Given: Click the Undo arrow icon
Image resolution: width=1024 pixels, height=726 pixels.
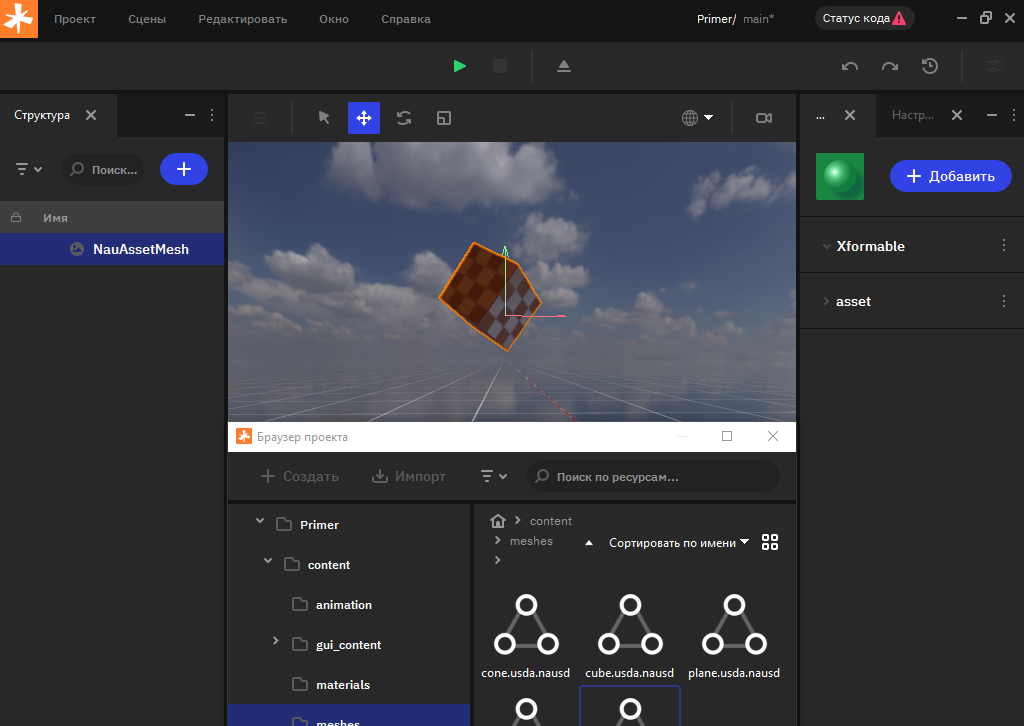Looking at the screenshot, I should [x=850, y=66].
